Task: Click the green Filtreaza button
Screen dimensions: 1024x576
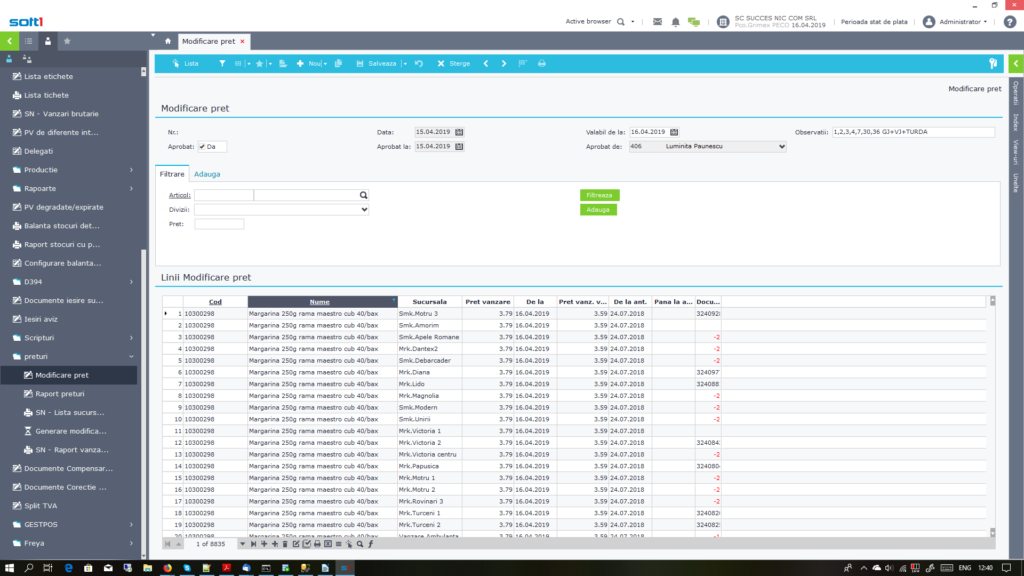Action: click(x=600, y=195)
